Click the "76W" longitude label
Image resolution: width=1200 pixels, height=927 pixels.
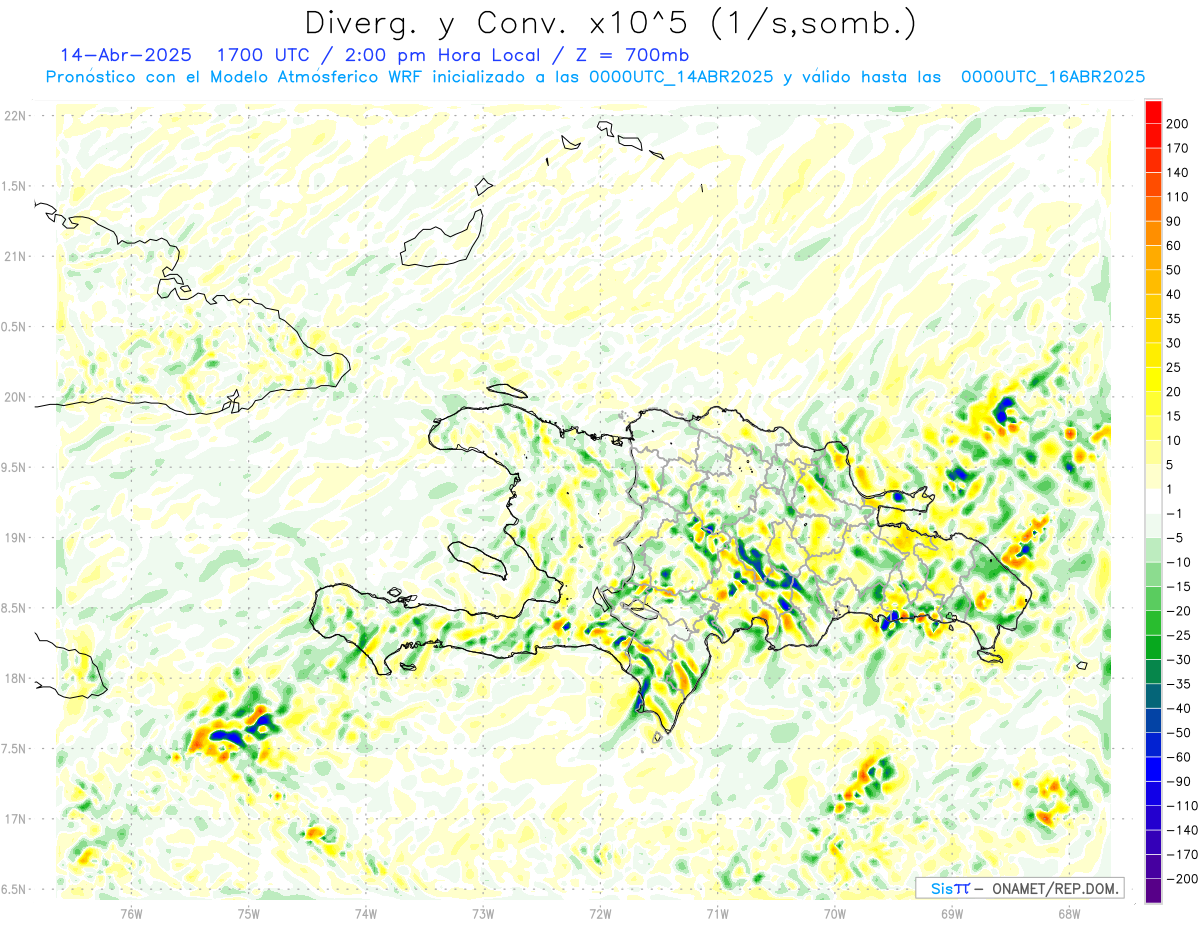click(x=131, y=914)
